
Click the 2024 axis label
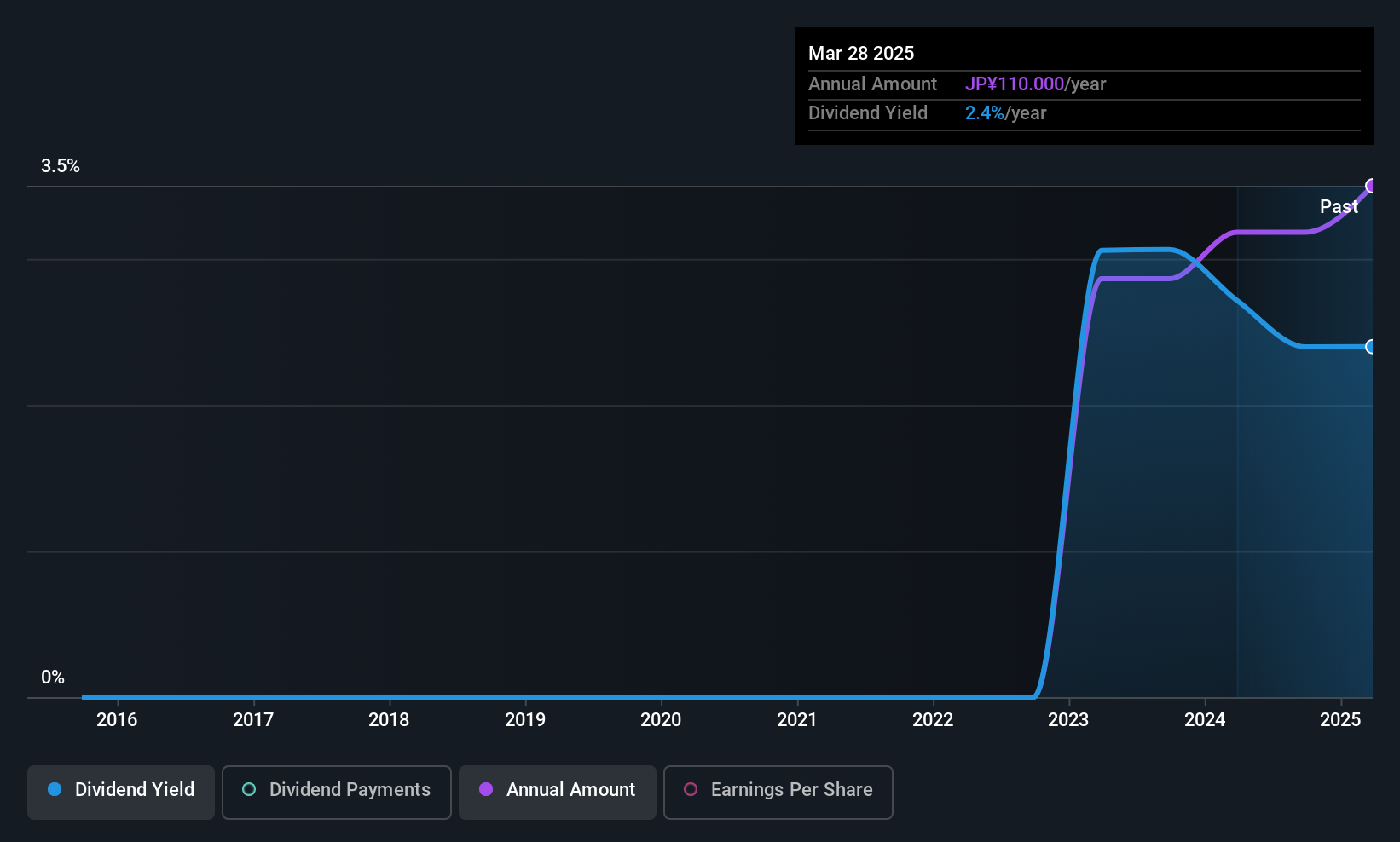[x=1205, y=719]
